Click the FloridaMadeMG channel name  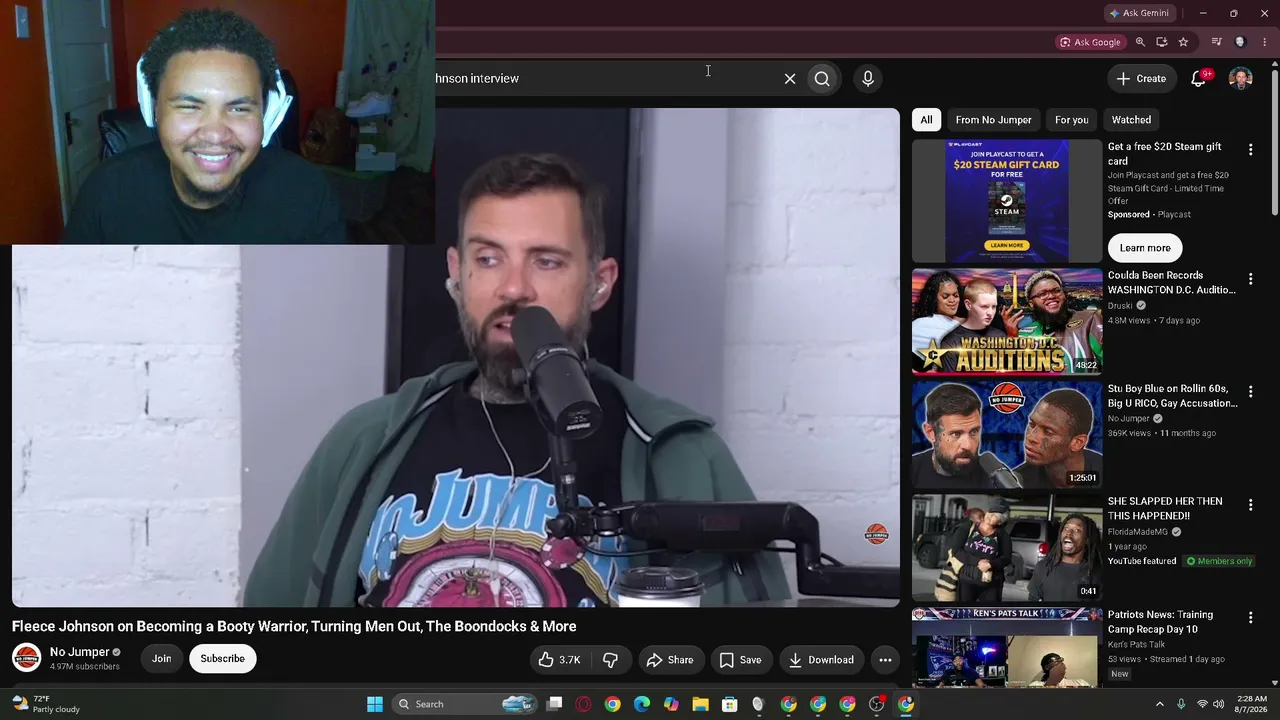1138,532
